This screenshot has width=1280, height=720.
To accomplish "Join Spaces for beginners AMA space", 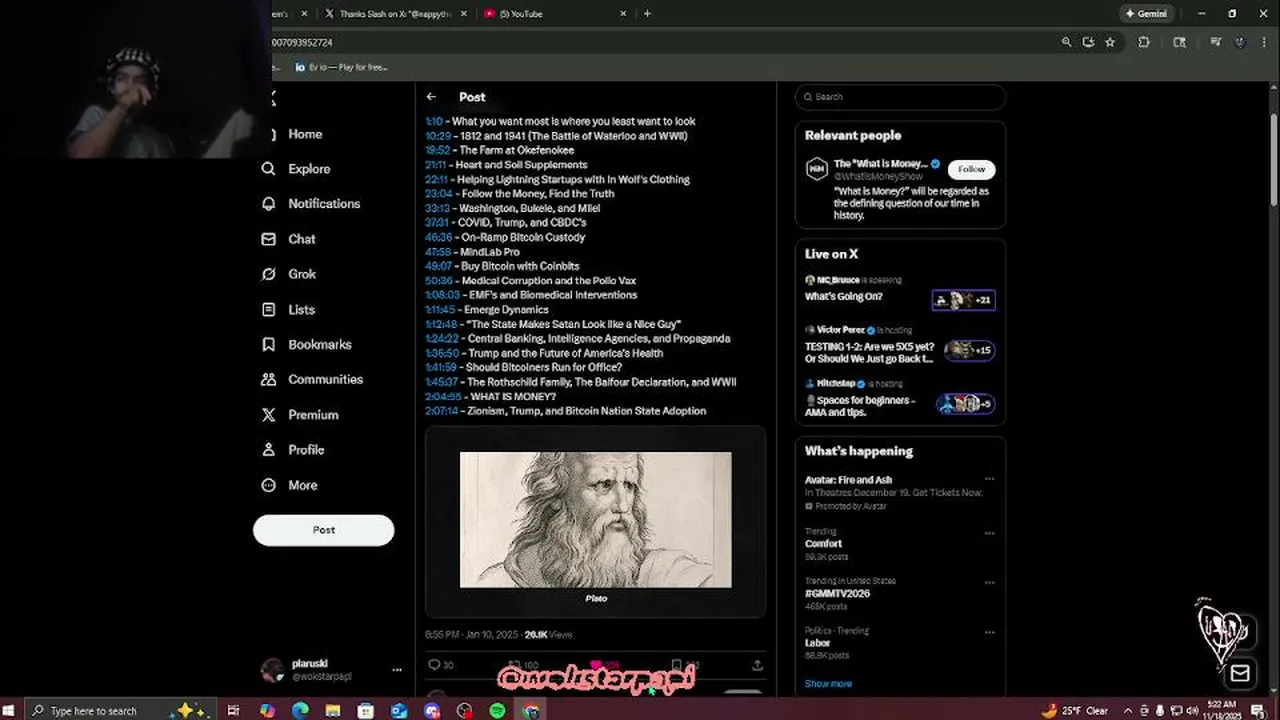I will click(900, 400).
